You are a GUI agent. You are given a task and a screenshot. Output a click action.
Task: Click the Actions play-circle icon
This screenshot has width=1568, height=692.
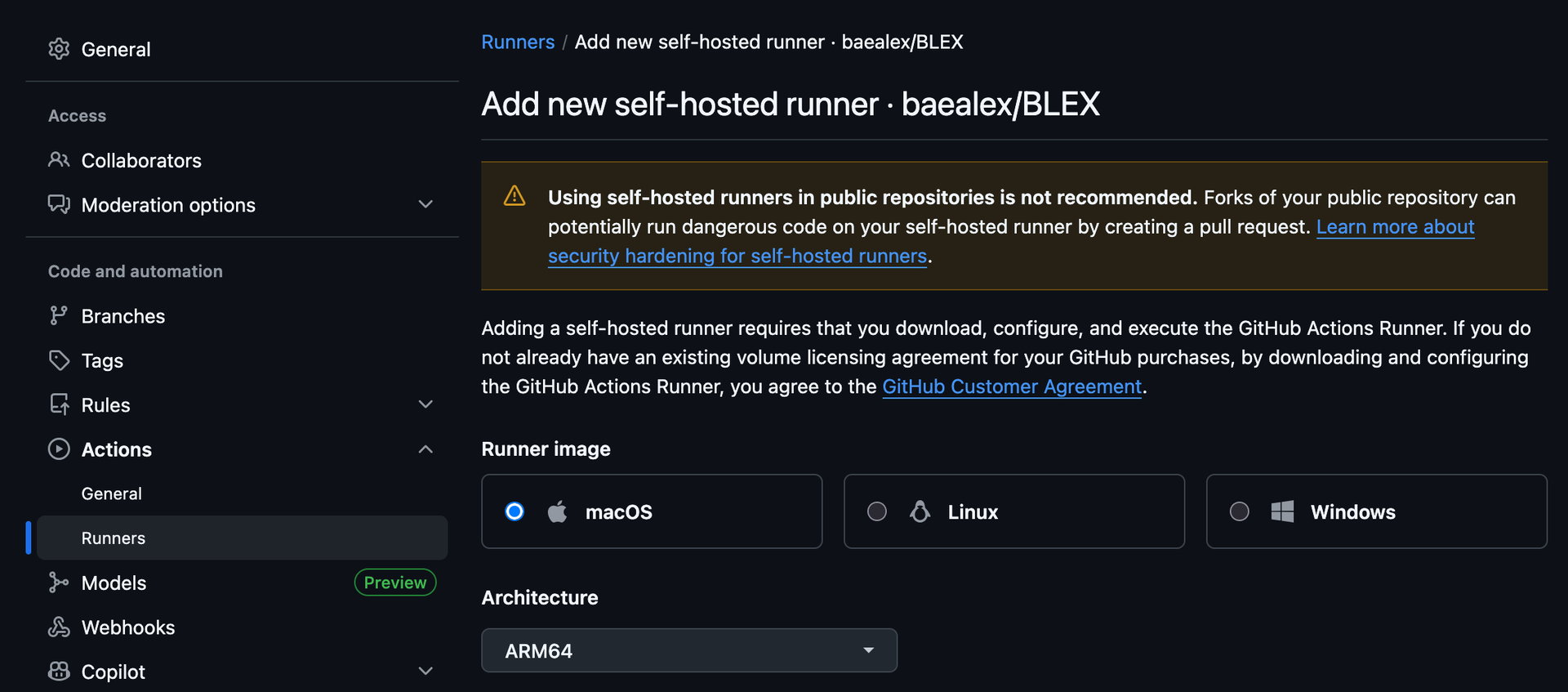[59, 449]
